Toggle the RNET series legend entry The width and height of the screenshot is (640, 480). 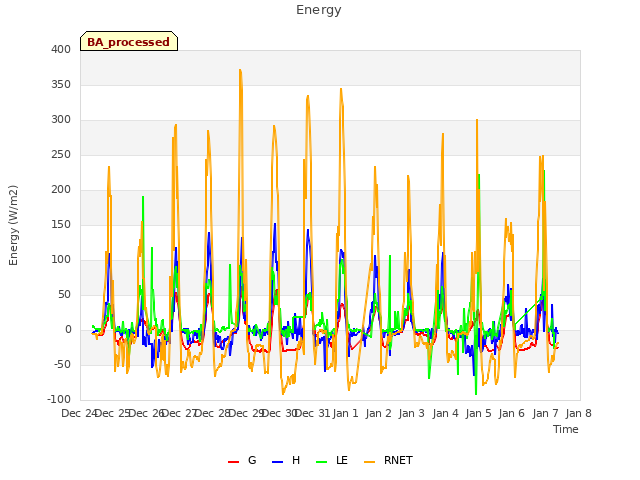388,460
